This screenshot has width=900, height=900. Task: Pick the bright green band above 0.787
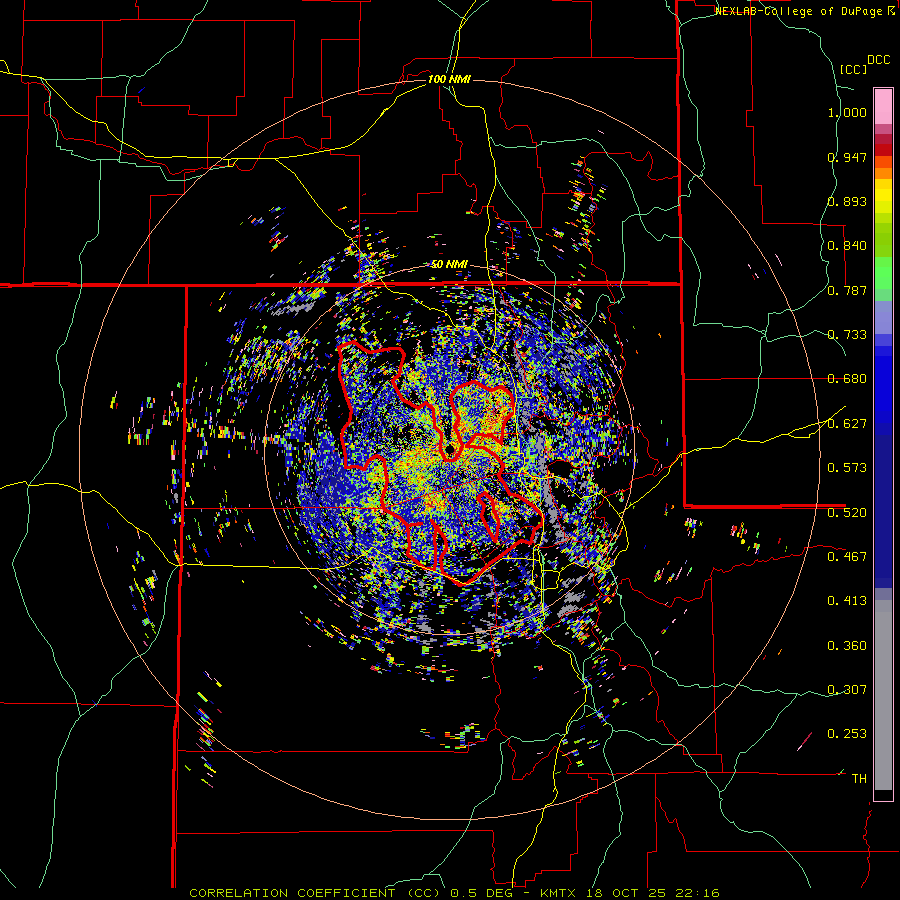883,273
